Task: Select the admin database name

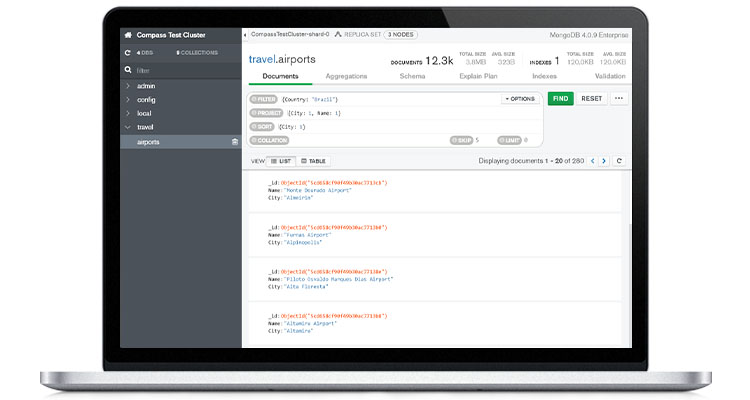Action: 146,86
